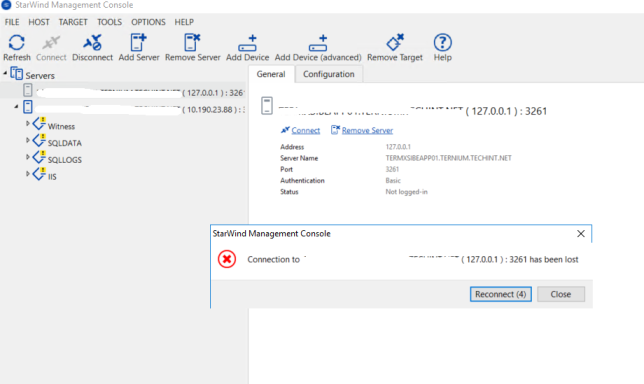Viewport: 644px width, 384px height.
Task: Click the IIS target warning icon
Action: click(39, 174)
